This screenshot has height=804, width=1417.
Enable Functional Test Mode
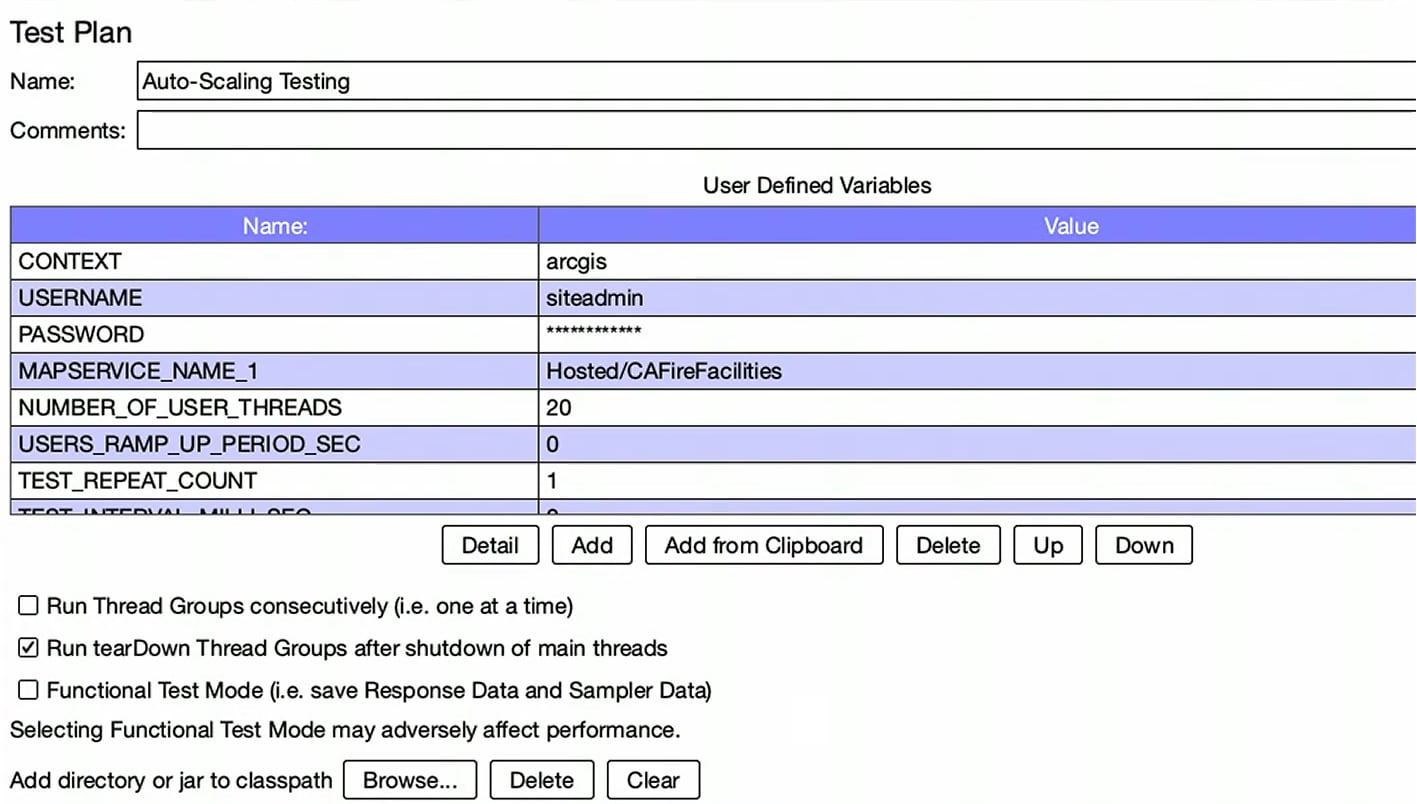pos(27,690)
